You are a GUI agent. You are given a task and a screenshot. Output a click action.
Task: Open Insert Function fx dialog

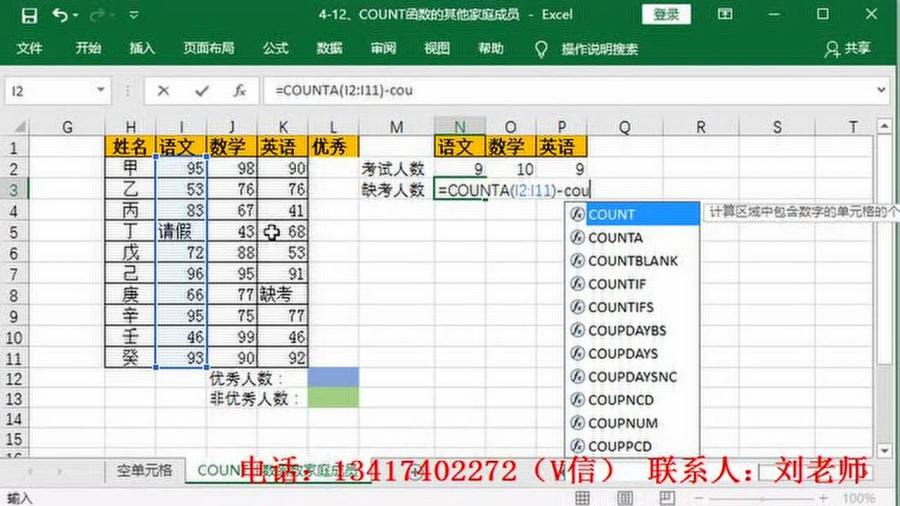tap(239, 90)
